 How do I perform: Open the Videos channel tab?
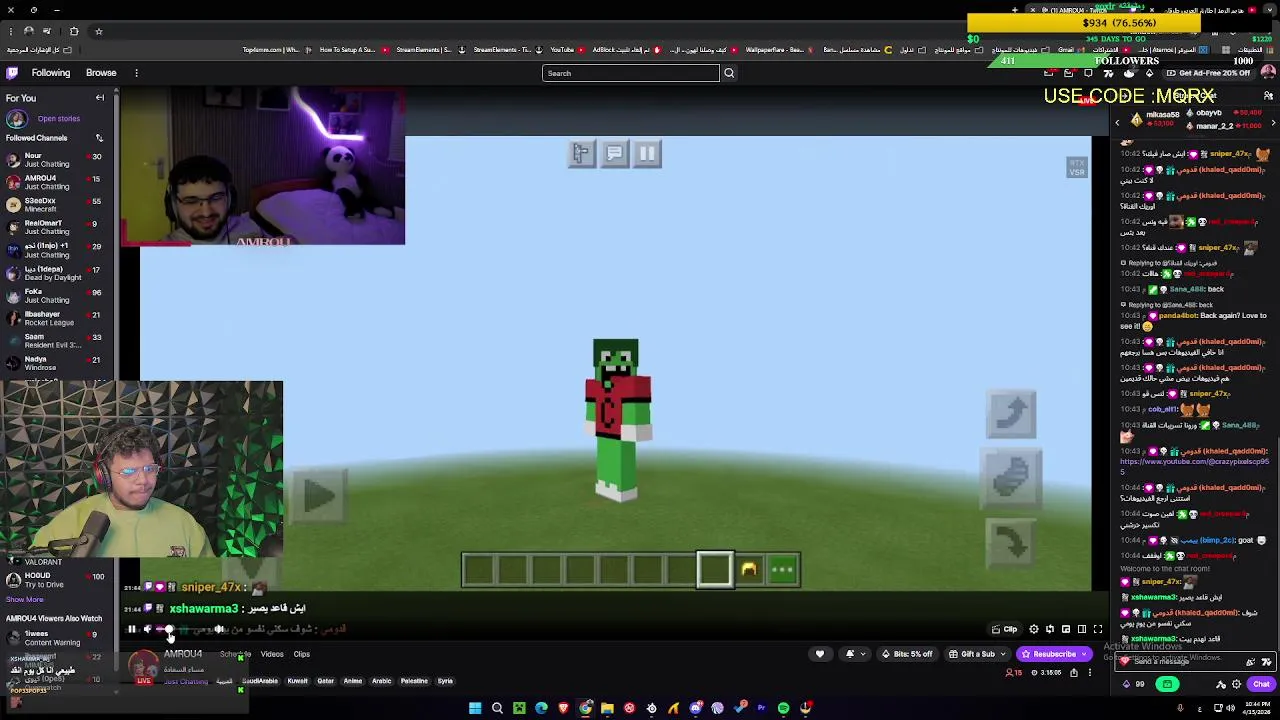pos(272,654)
